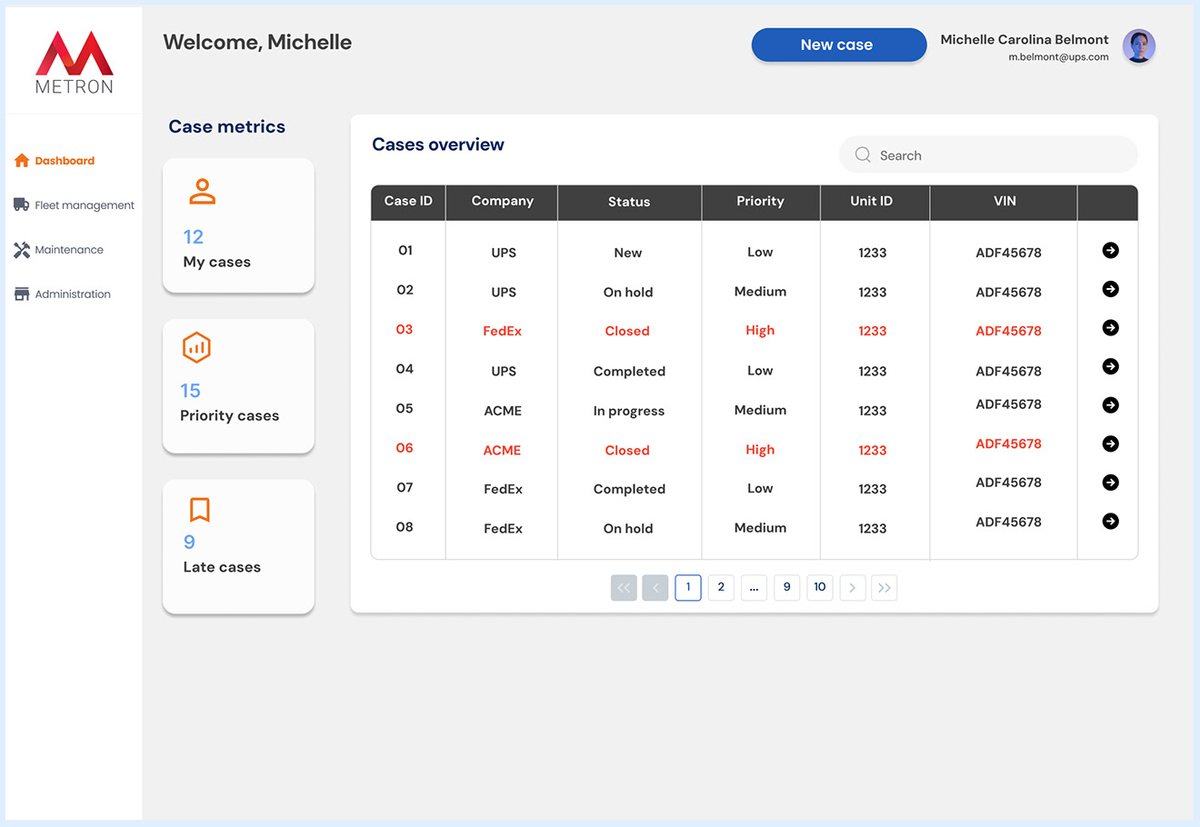Create a New case
The image size is (1200, 827).
(x=839, y=45)
